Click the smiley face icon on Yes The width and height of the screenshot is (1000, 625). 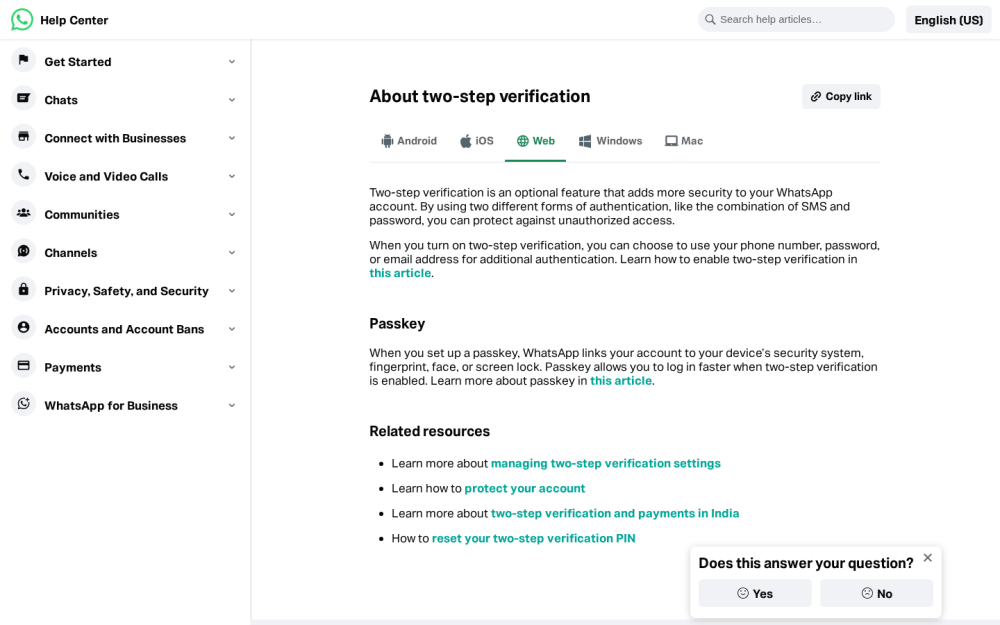tap(743, 593)
